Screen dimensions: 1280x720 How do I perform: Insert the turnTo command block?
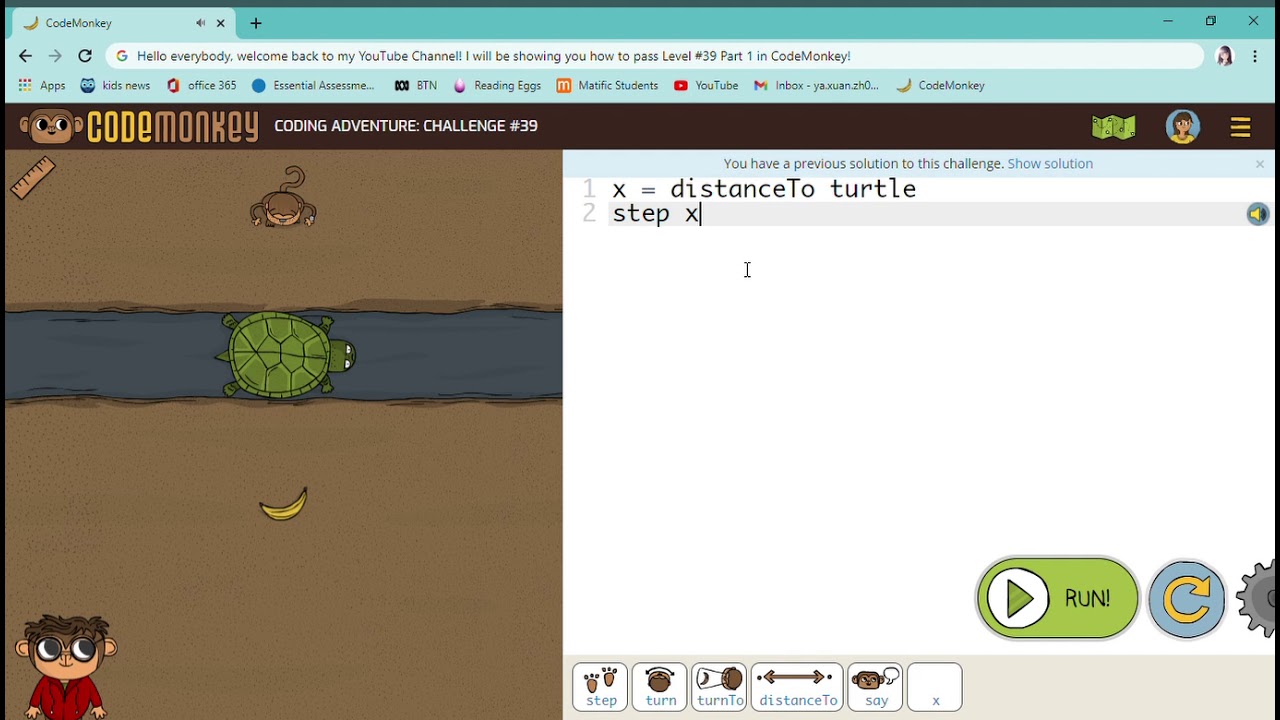(x=720, y=687)
